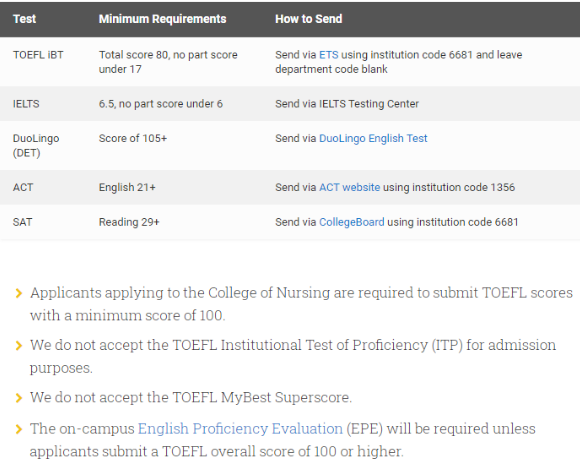Click the Minimum Requirements column header

(162, 19)
